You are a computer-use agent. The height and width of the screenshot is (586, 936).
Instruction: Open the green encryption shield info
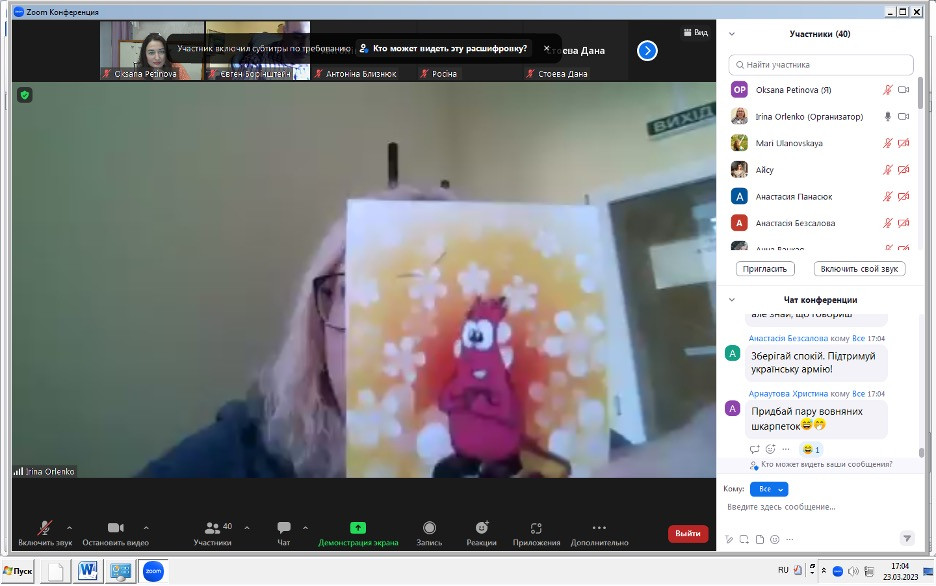[24, 95]
